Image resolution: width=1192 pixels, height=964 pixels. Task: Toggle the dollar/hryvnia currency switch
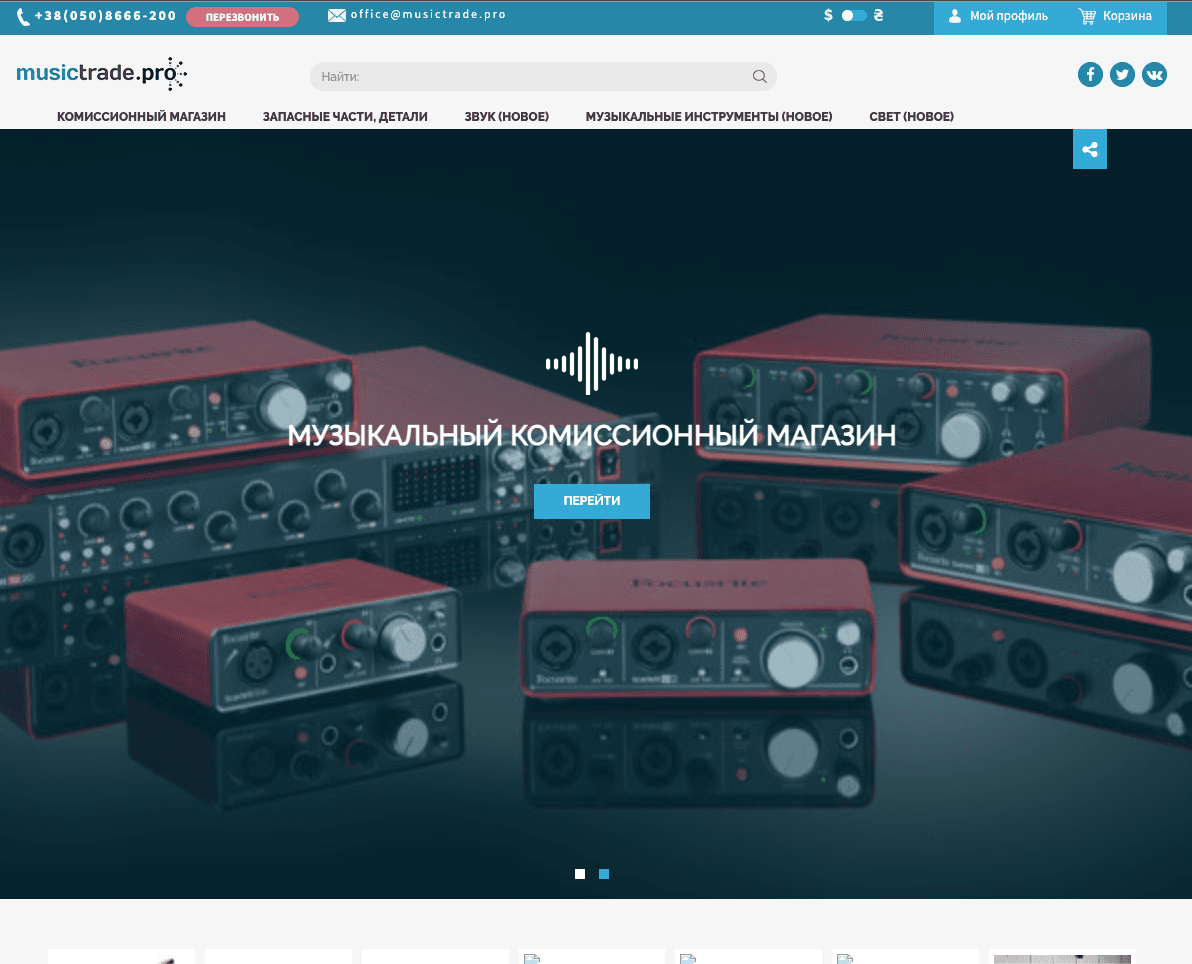pyautogui.click(x=853, y=15)
